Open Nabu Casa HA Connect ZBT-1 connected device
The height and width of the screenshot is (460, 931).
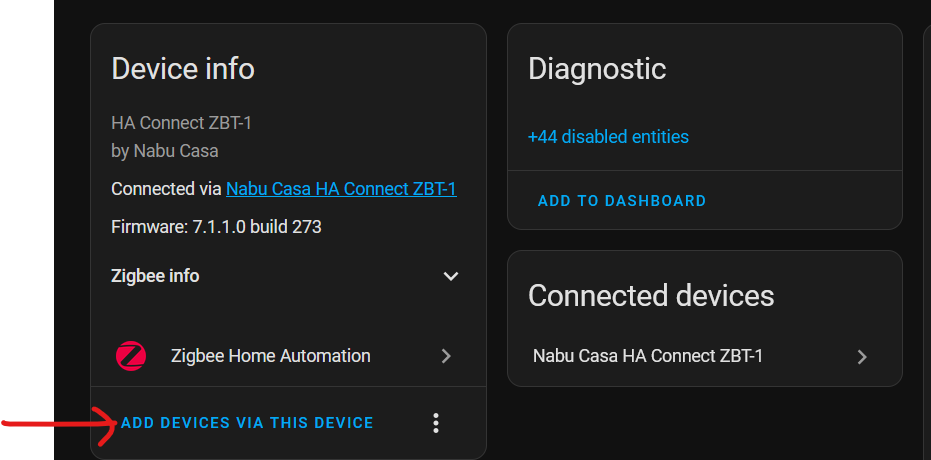705,356
